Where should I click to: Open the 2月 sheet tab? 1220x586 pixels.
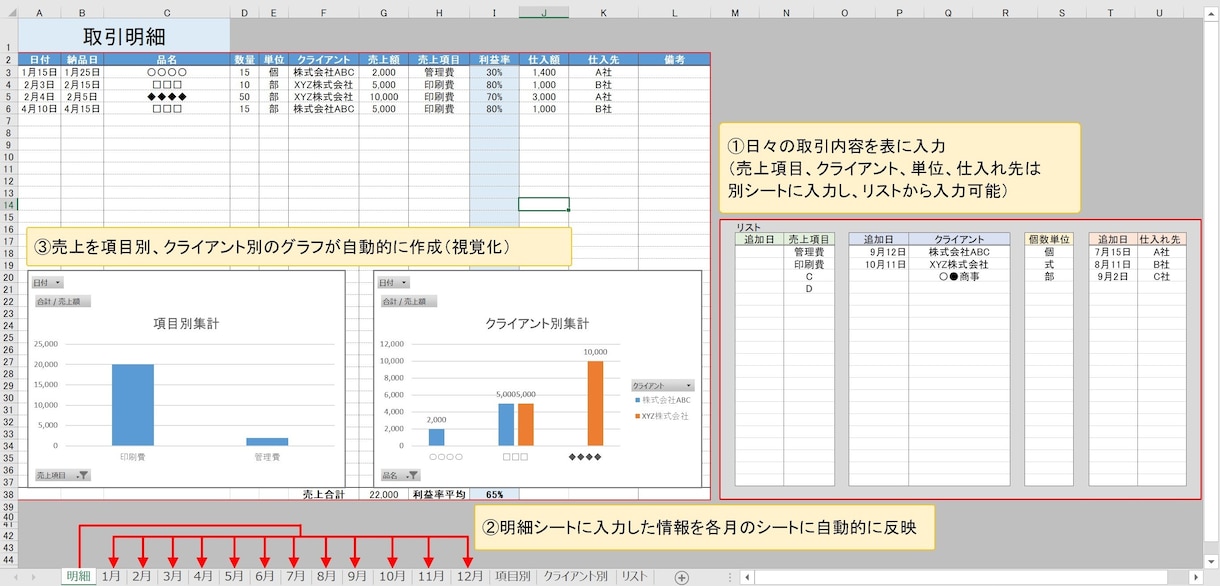pos(142,577)
